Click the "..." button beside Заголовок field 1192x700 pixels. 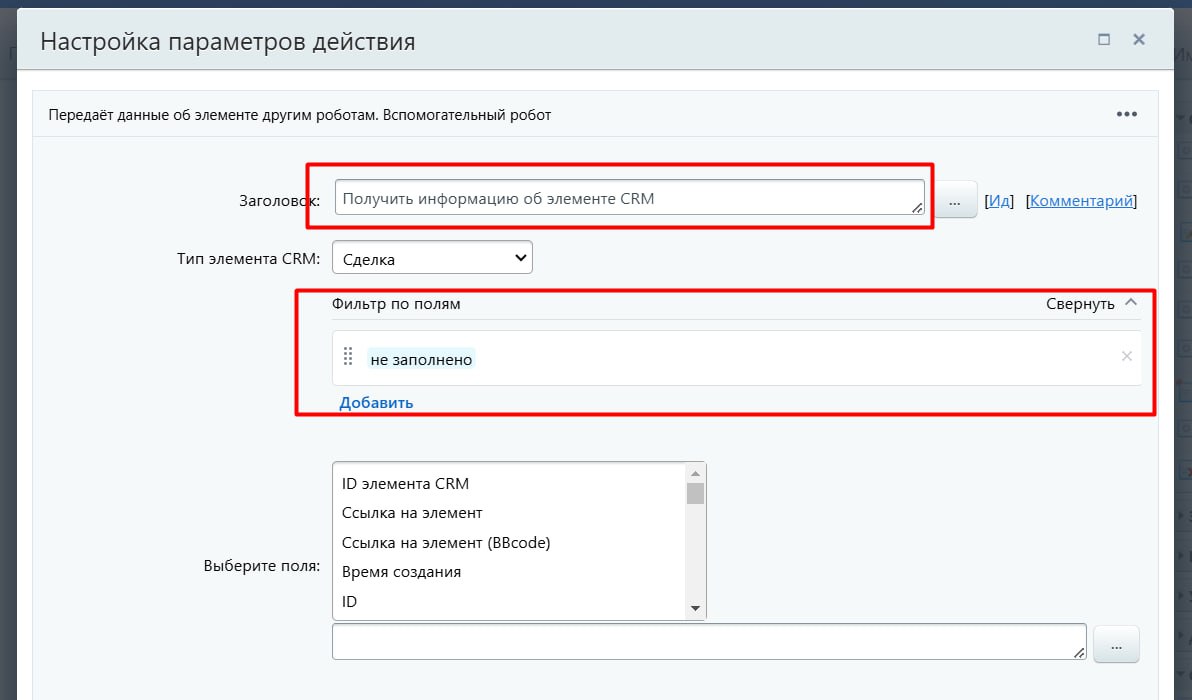(x=955, y=200)
